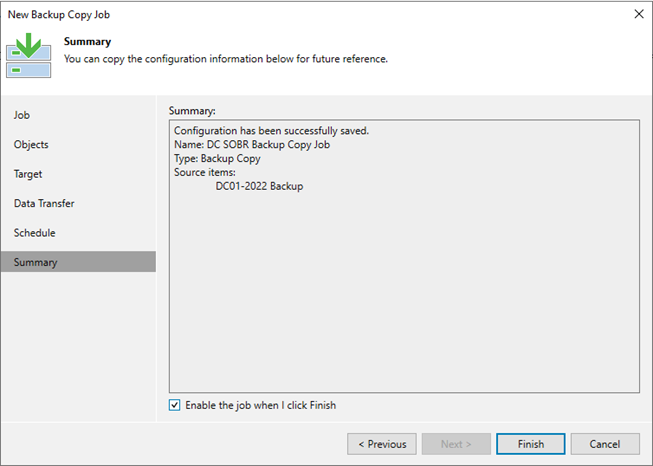
Task: Click the Name: DC SOBR Backup Copy Job line
Action: click(252, 145)
